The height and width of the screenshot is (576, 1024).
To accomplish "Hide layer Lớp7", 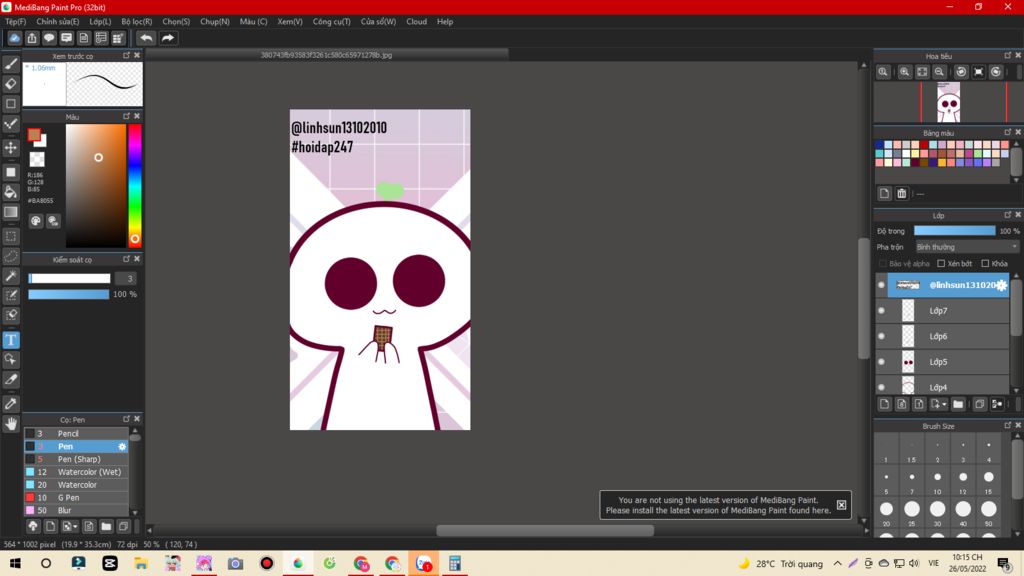I will [882, 311].
